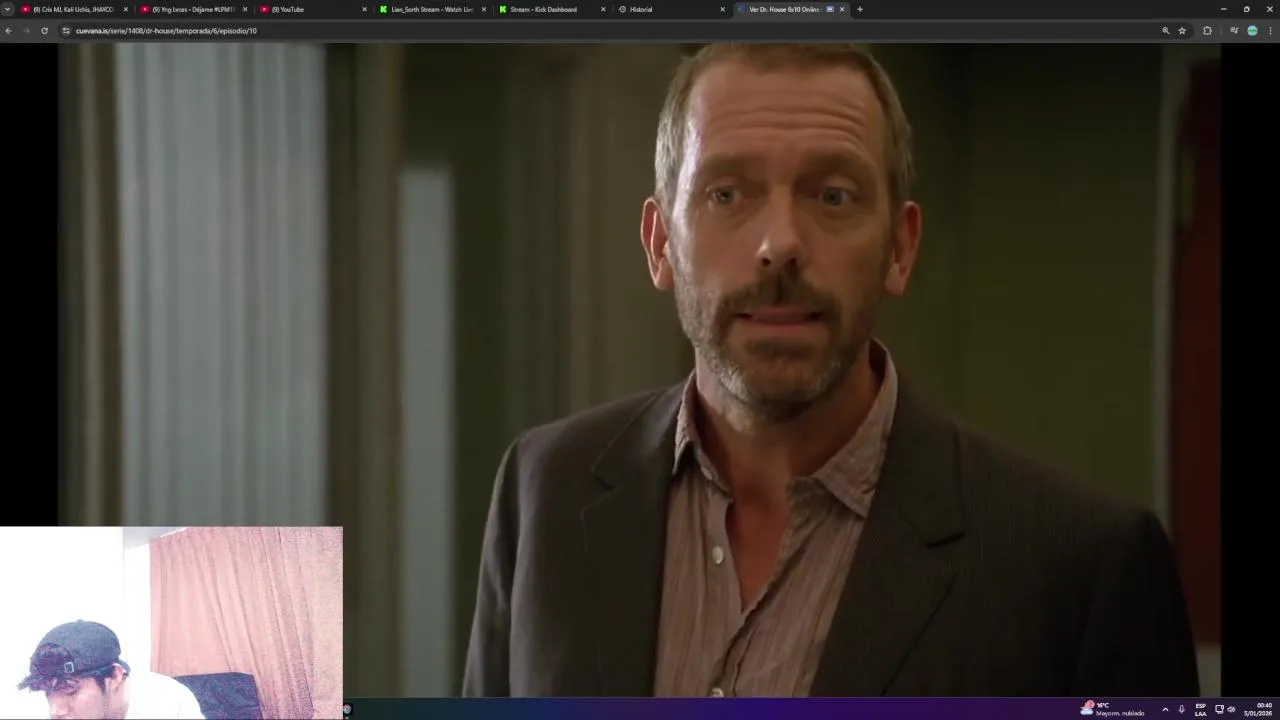Close the Lian_Sorth Stream tab

(x=484, y=9)
